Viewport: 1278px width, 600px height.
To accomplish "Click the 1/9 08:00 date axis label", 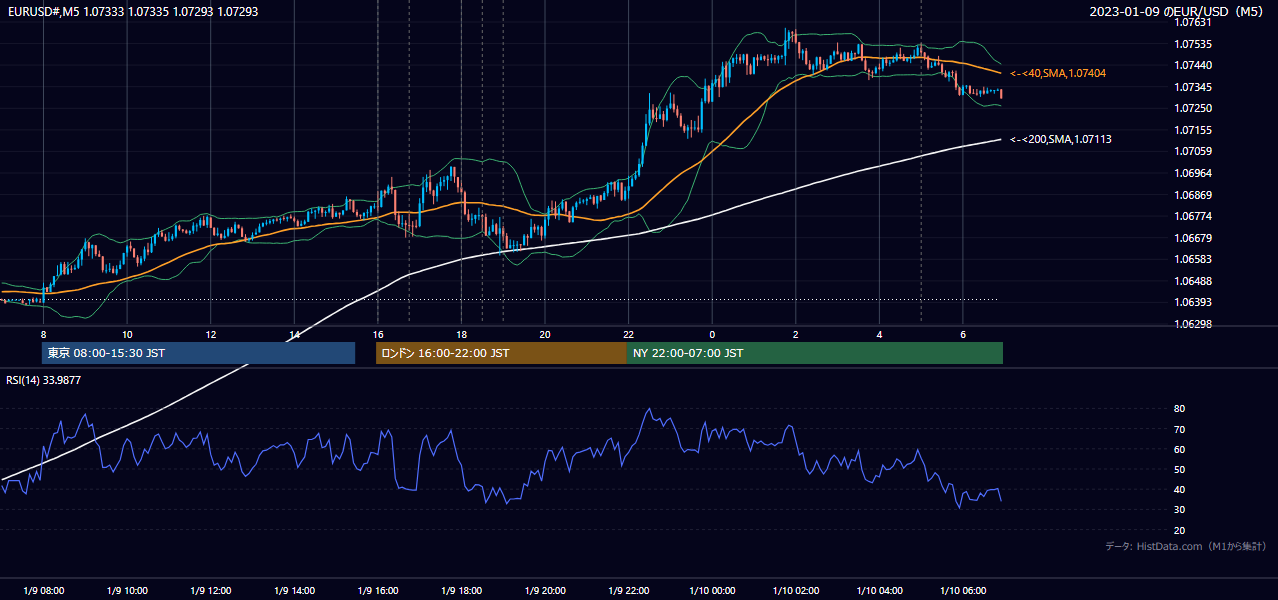I will pyautogui.click(x=43, y=591).
